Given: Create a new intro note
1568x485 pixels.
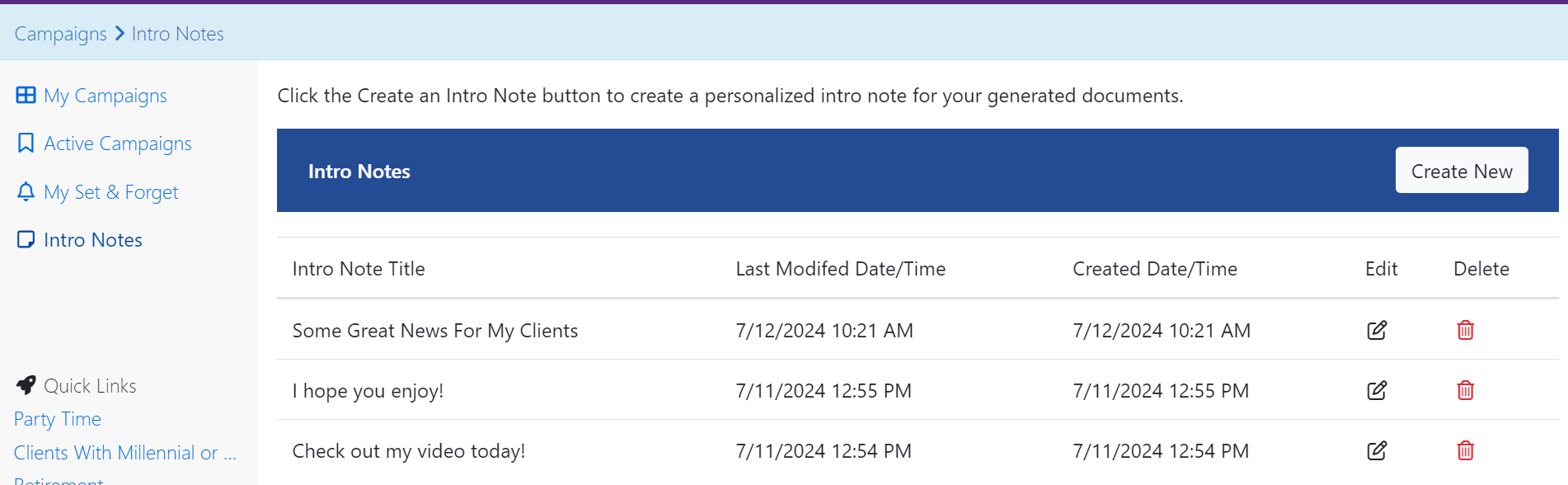Looking at the screenshot, I should pos(1462,171).
